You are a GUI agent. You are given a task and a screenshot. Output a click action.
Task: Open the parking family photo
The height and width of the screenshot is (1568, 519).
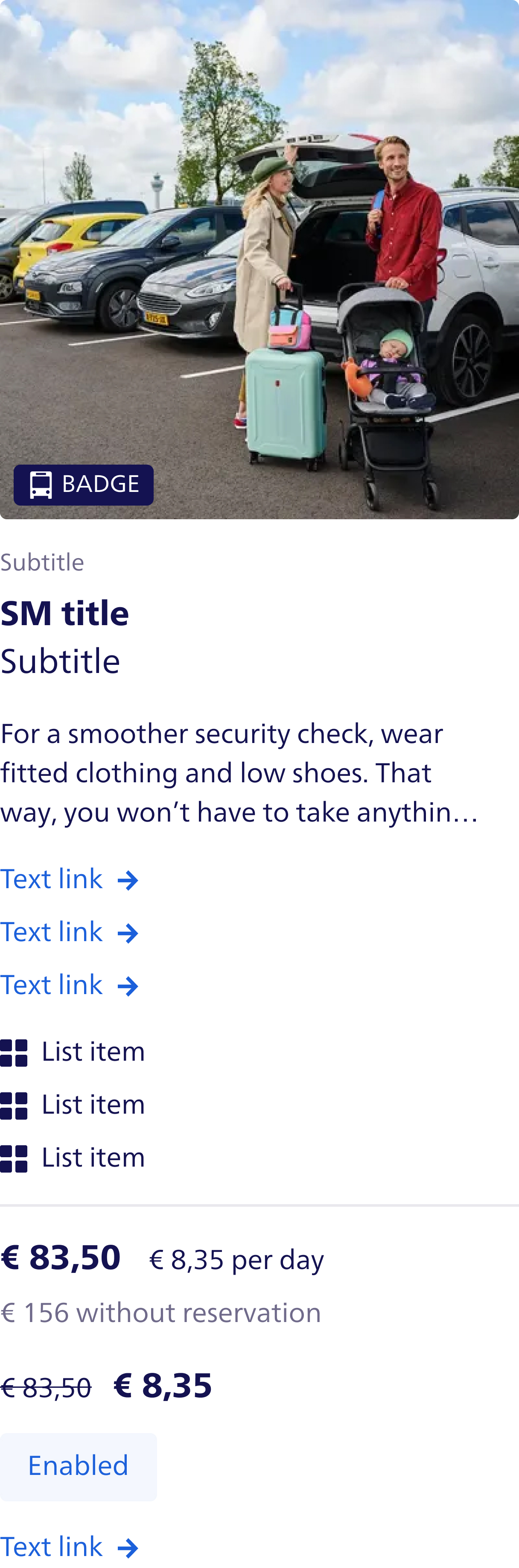(x=259, y=259)
